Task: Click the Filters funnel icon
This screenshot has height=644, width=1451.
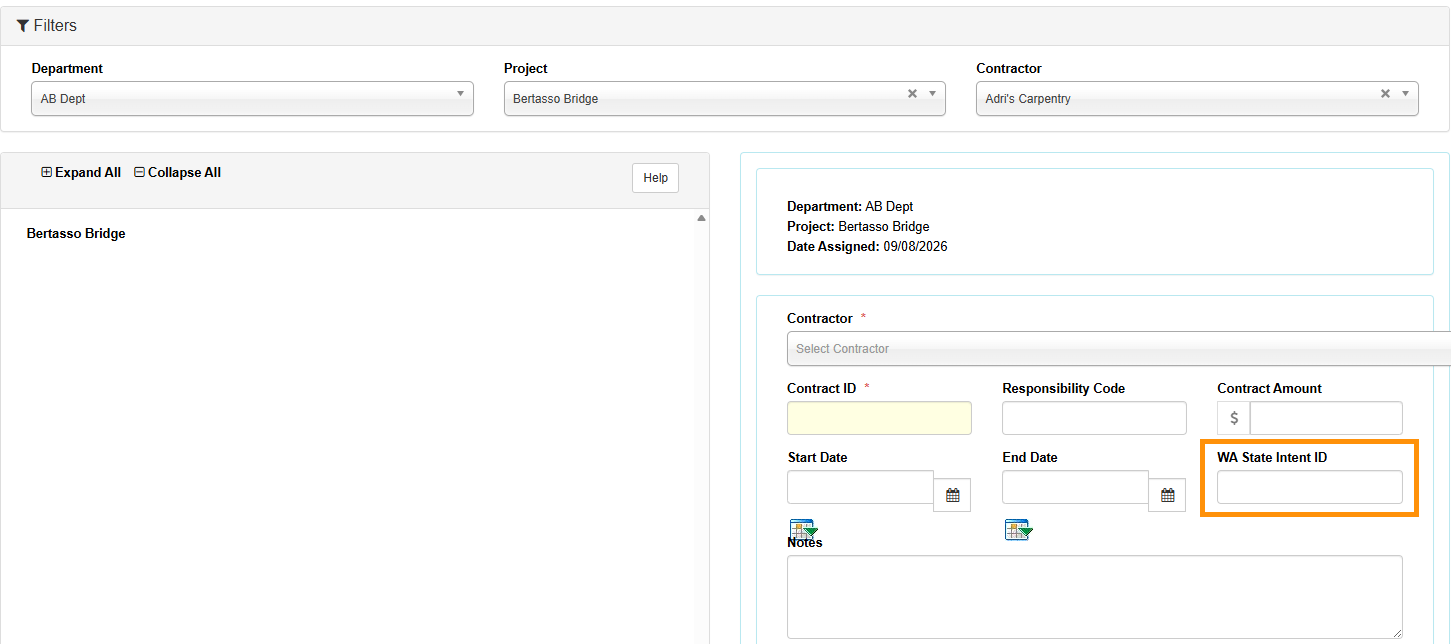Action: pyautogui.click(x=23, y=26)
